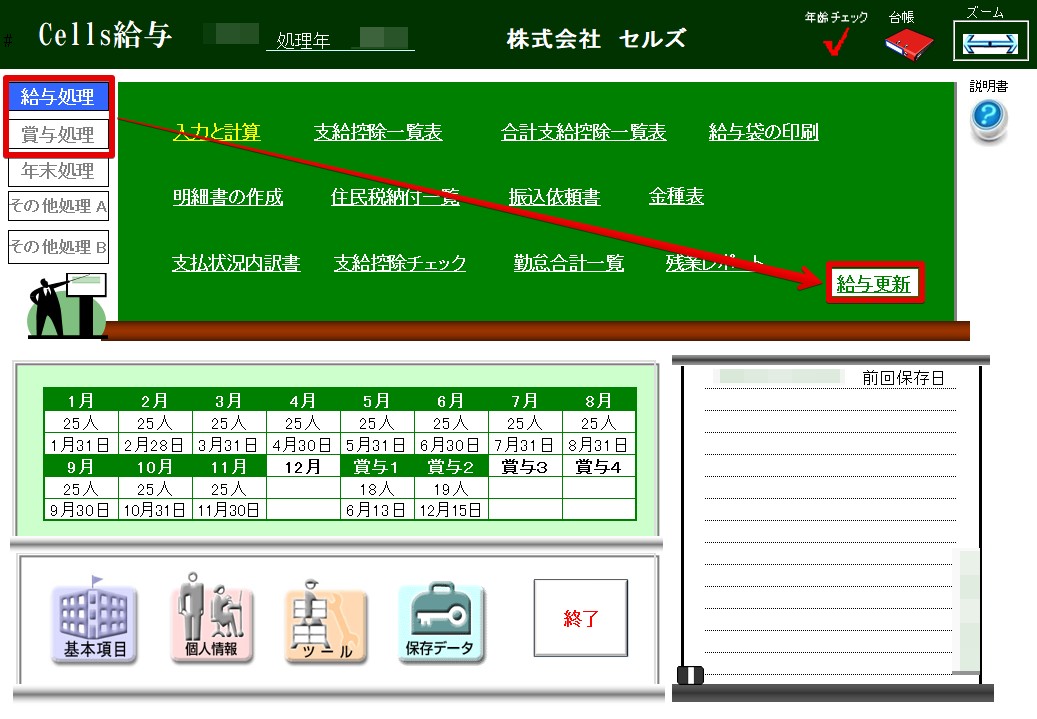Switch to the 賞与処理 tab
Screen dimensions: 1037x719
coord(57,131)
